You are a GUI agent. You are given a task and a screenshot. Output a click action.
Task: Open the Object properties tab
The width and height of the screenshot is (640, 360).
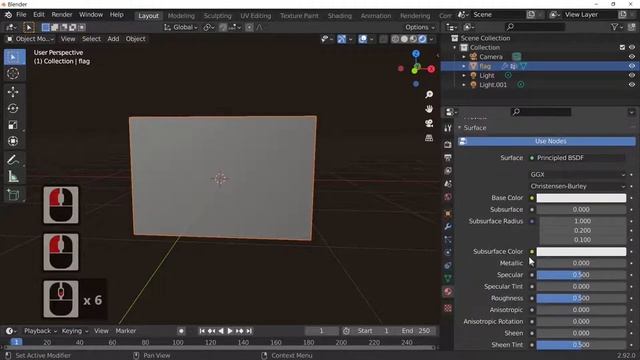[448, 213]
